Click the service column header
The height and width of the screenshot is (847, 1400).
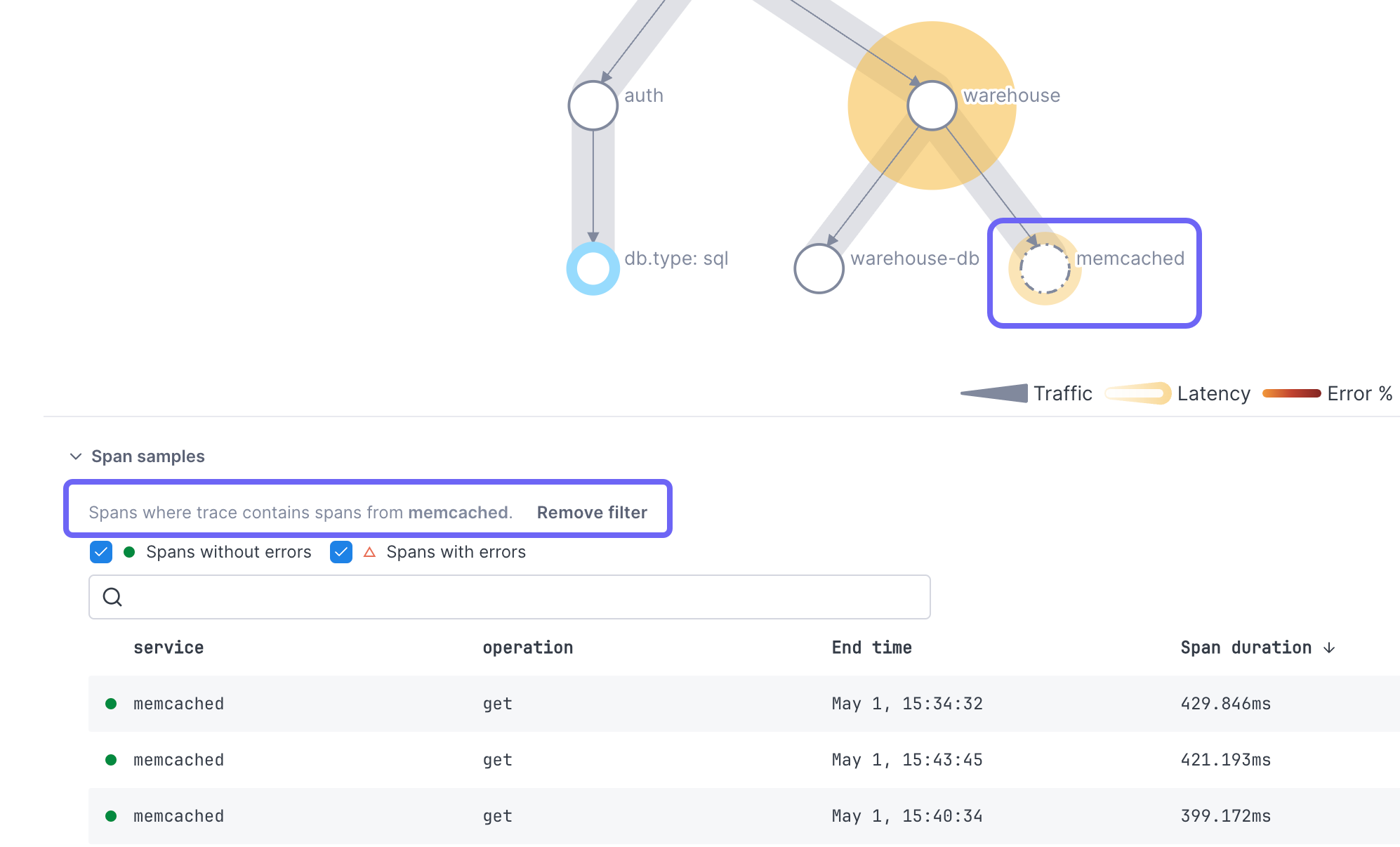click(169, 648)
